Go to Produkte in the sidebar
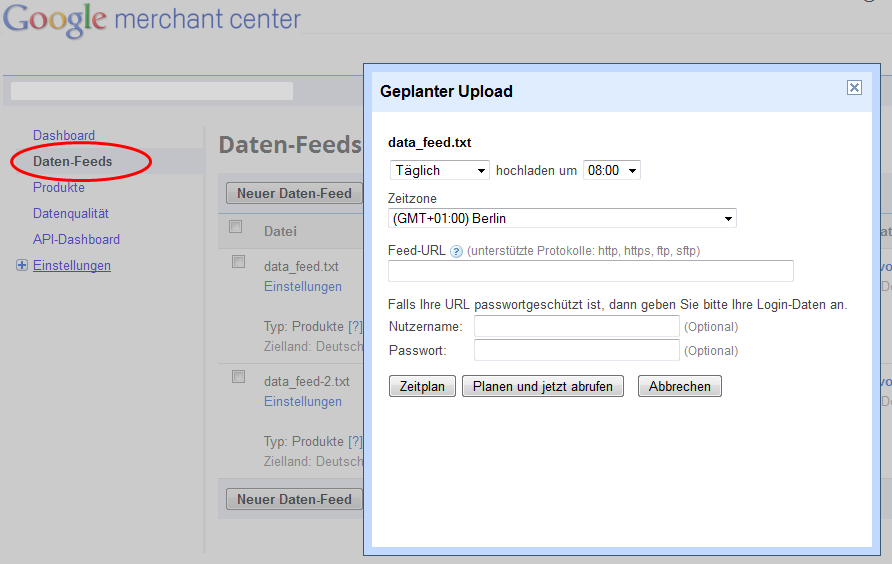Screen dimensions: 892x564 [59, 187]
